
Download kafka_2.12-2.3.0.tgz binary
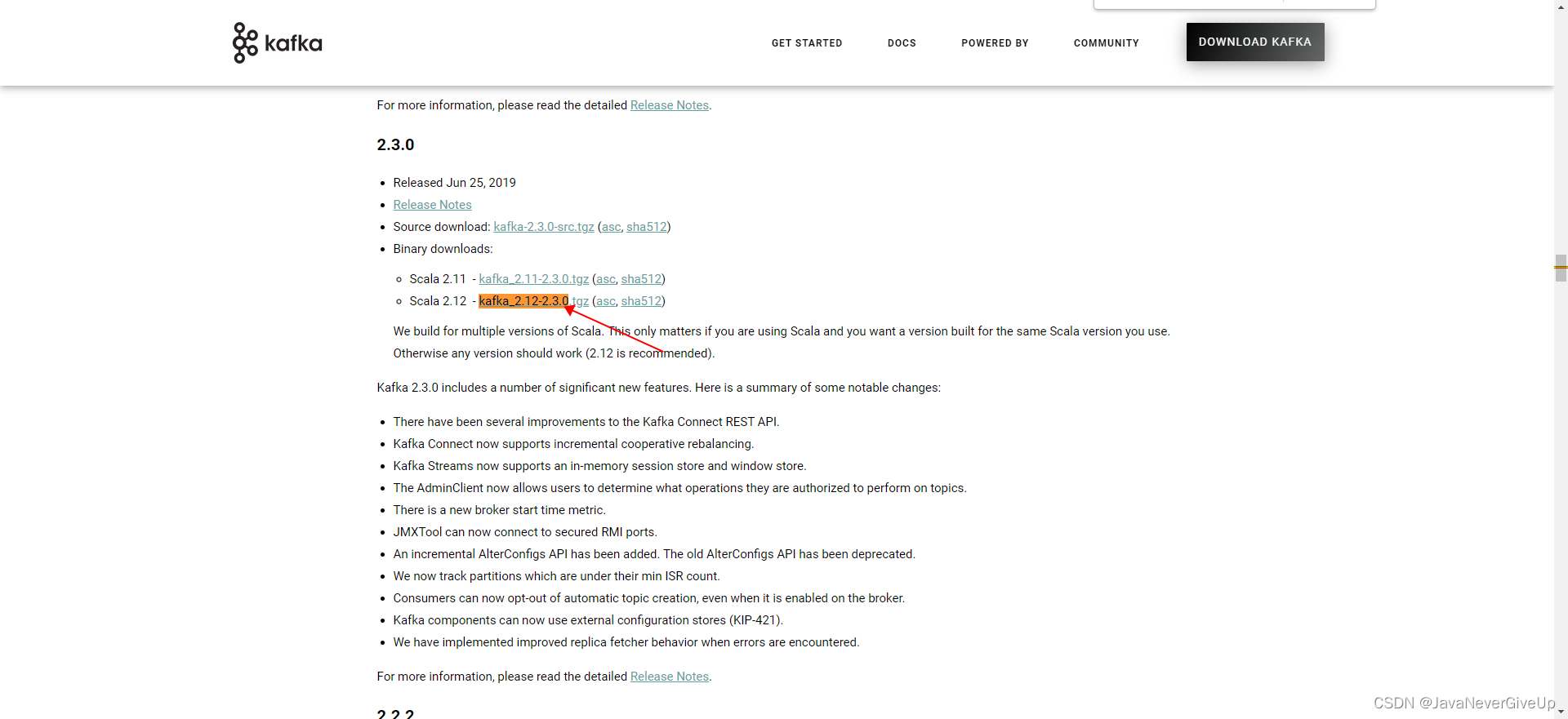534,301
